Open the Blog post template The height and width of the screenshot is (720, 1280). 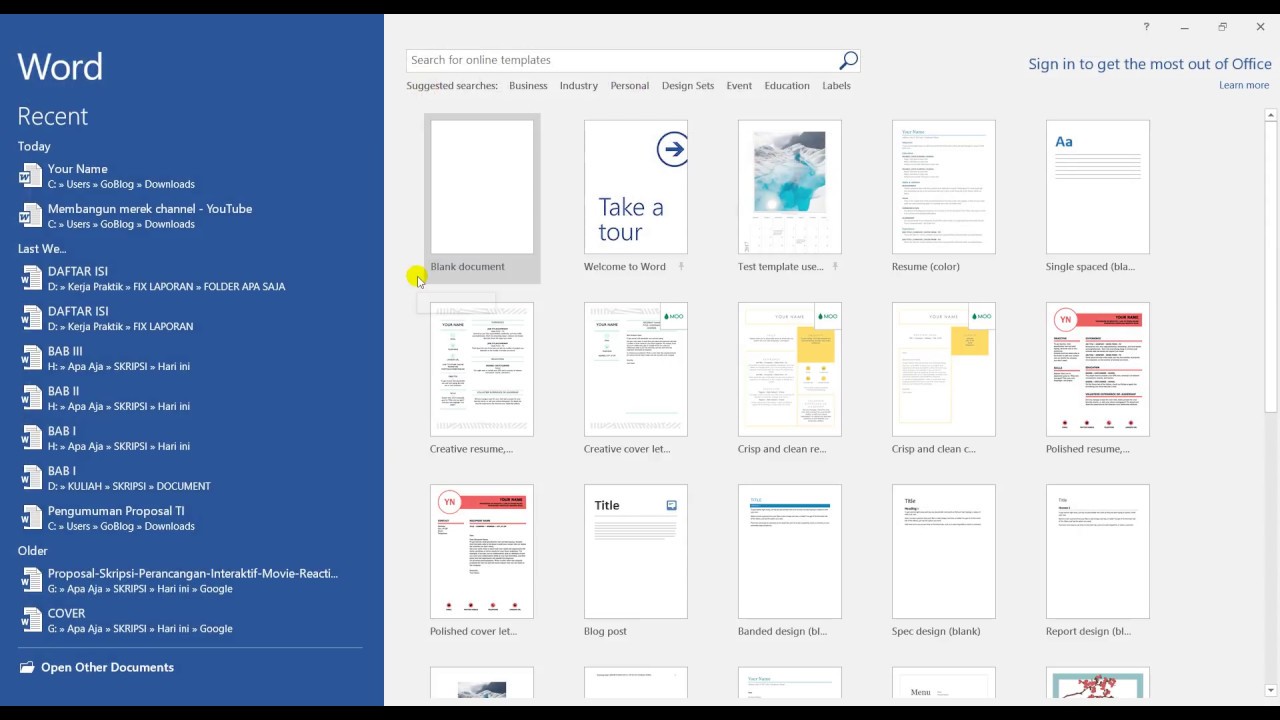pyautogui.click(x=636, y=552)
